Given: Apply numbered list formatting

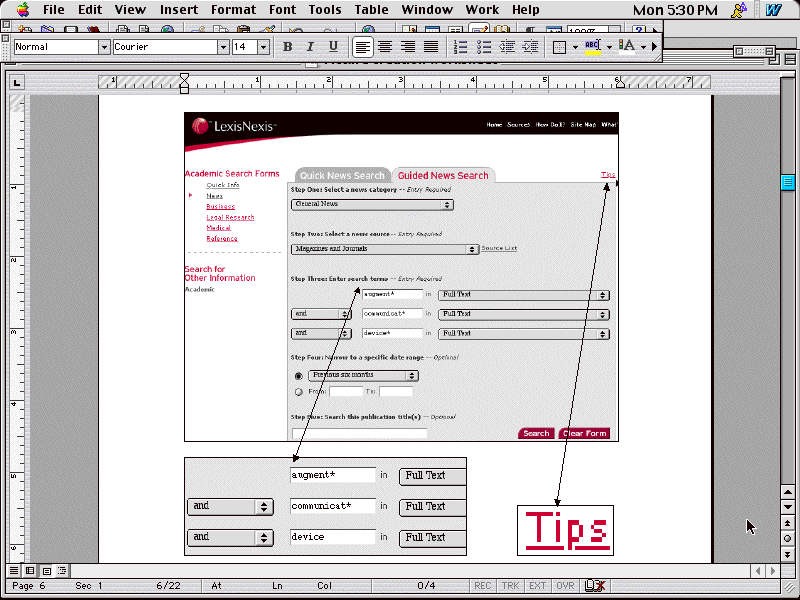Looking at the screenshot, I should [460, 47].
